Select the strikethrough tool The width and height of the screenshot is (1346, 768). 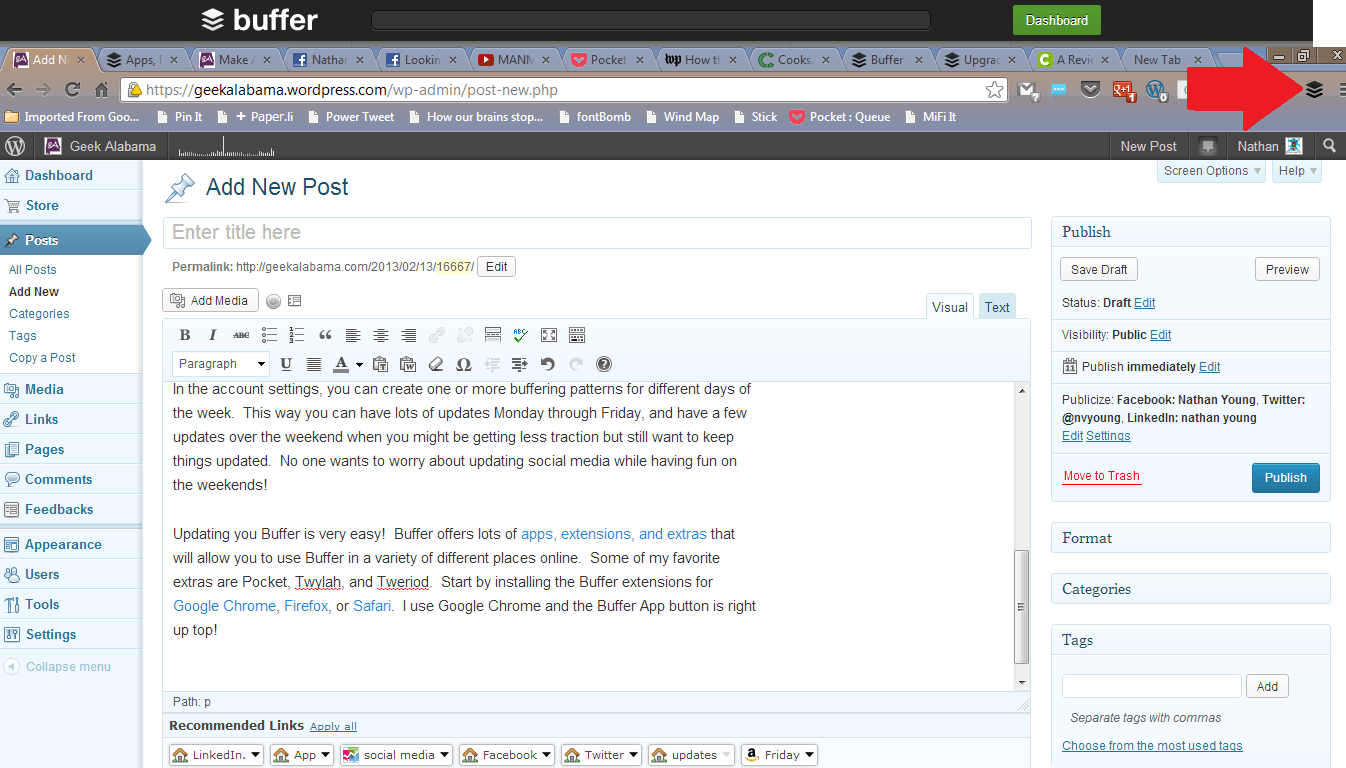click(x=240, y=335)
